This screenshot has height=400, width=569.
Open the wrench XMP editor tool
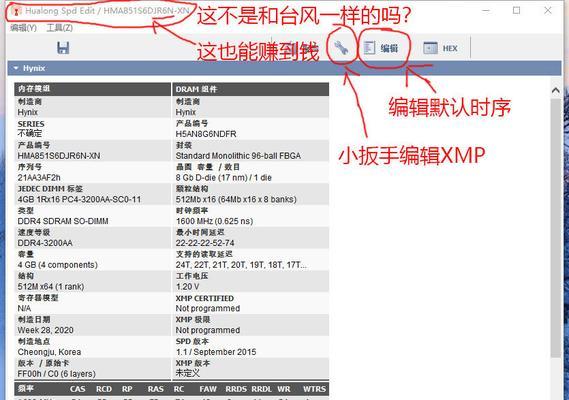click(341, 48)
